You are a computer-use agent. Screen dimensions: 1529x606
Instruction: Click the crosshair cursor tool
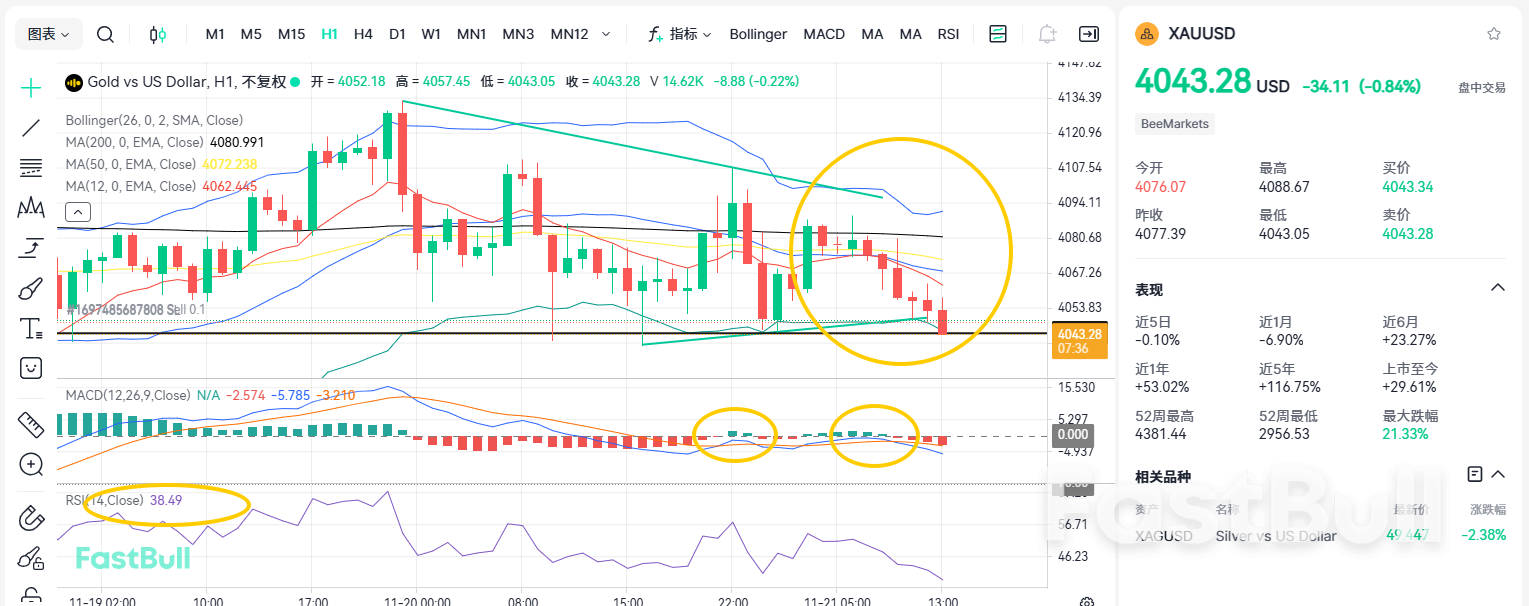click(x=31, y=88)
